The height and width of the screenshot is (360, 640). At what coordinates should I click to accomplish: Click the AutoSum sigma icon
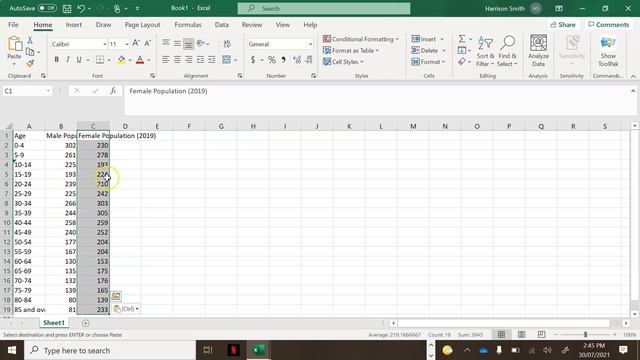coord(462,39)
